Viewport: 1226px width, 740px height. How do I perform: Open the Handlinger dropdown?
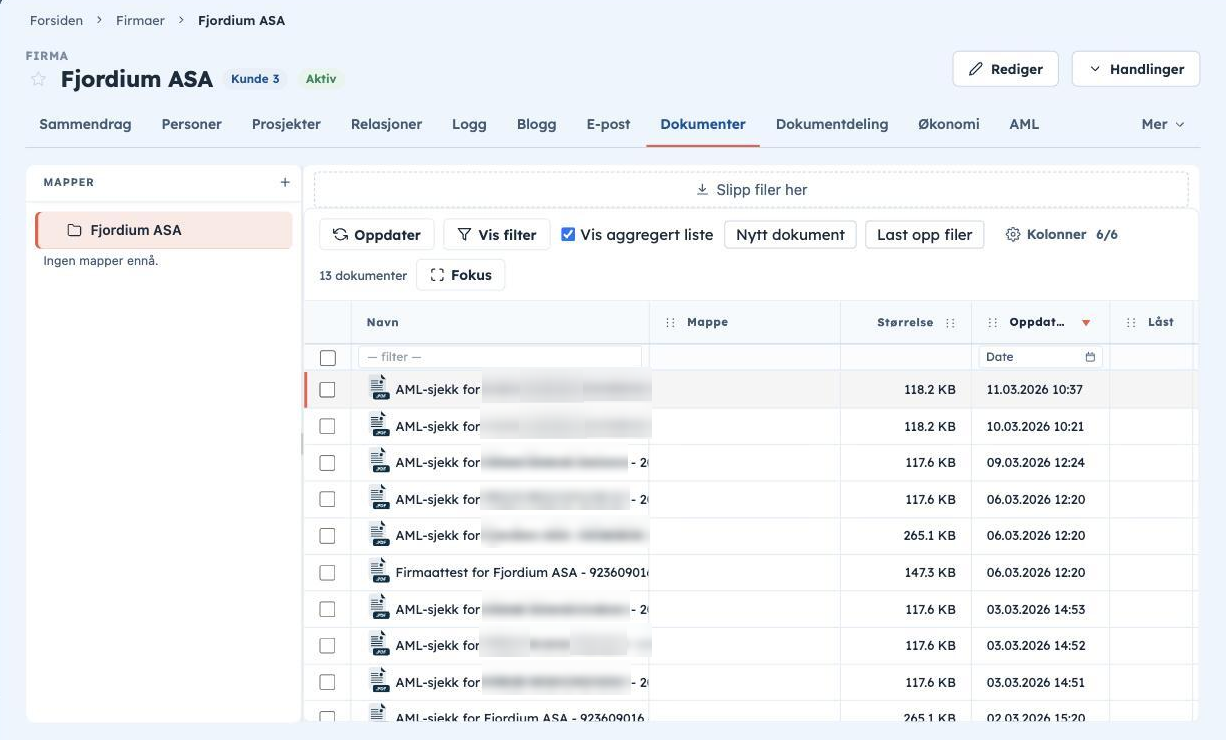point(1135,69)
